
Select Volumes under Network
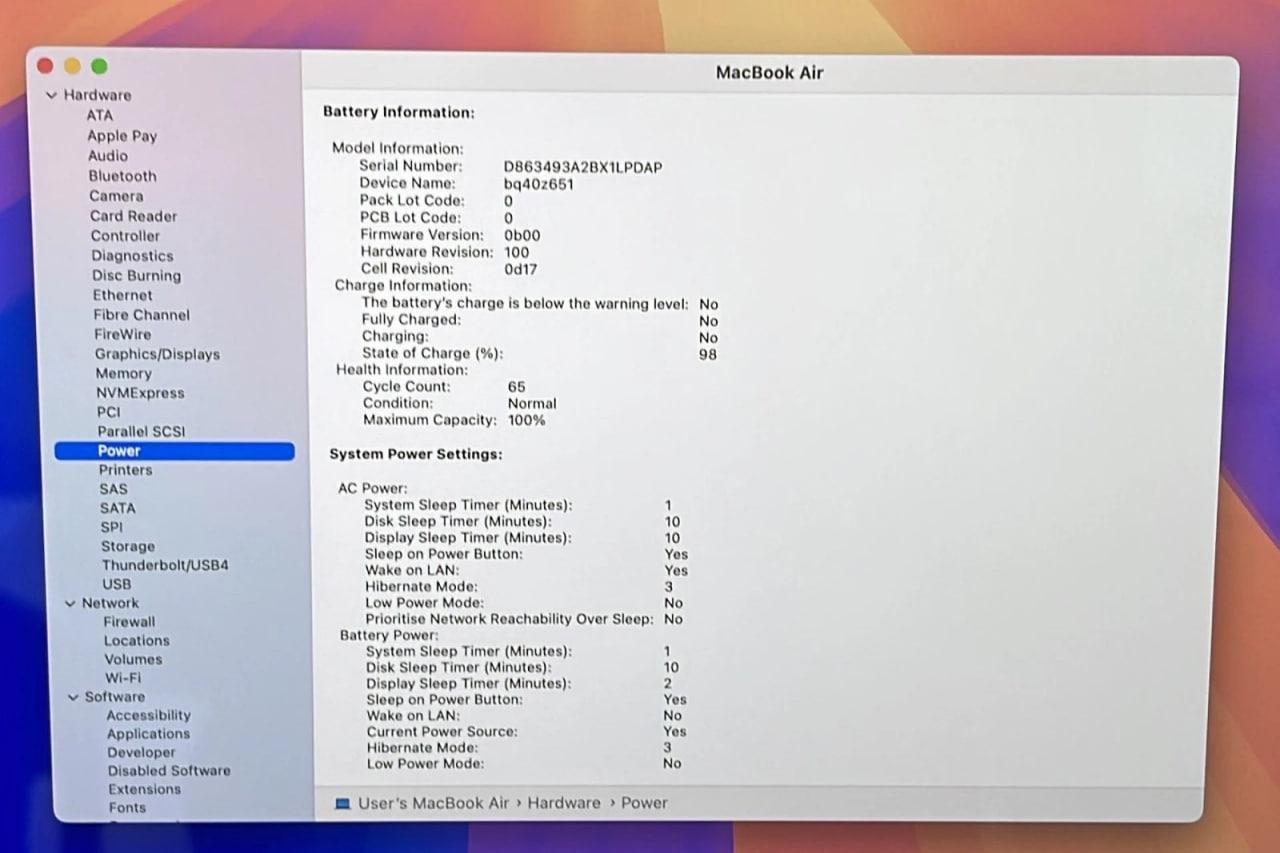pyautogui.click(x=133, y=660)
